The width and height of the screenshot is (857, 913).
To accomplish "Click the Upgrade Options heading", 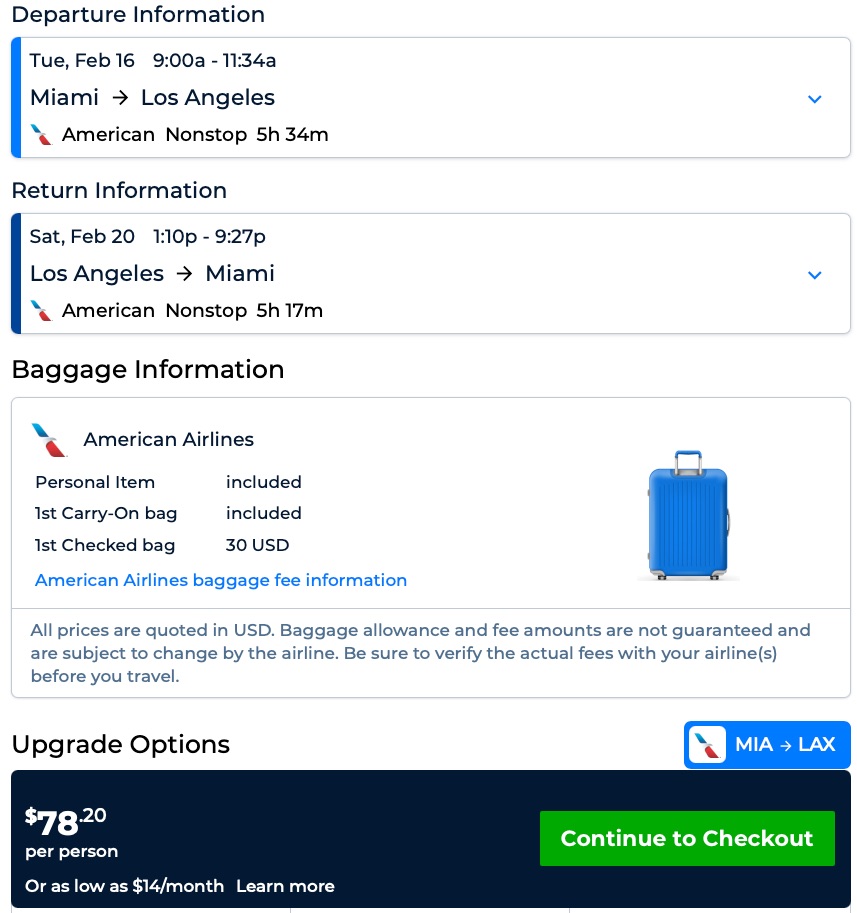I will (x=120, y=745).
